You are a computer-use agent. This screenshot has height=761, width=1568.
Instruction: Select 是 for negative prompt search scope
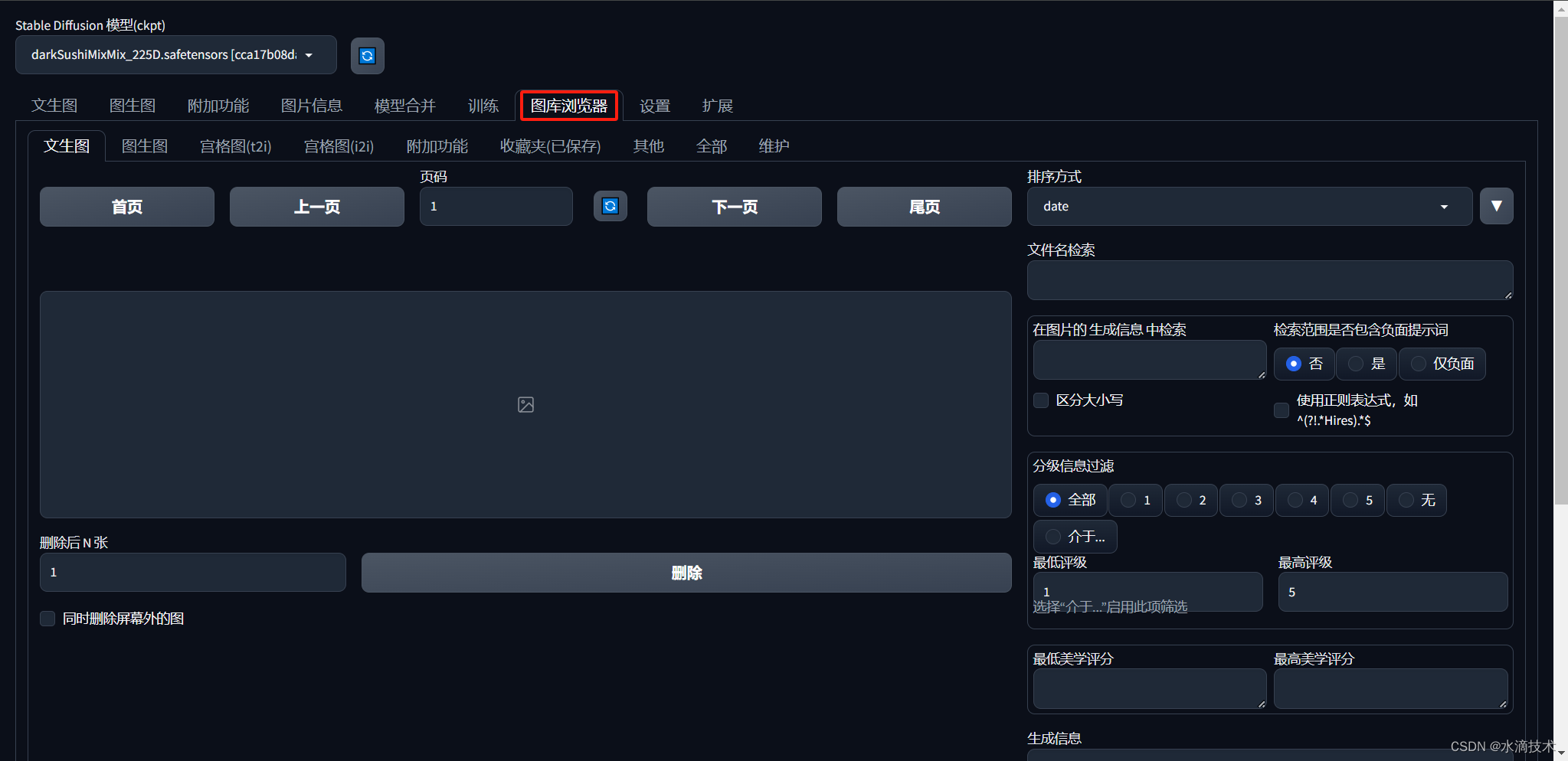[1367, 364]
